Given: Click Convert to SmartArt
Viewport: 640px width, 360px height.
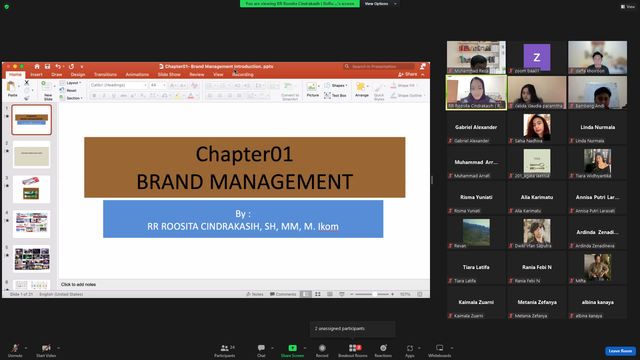Looking at the screenshot, I should [x=290, y=91].
